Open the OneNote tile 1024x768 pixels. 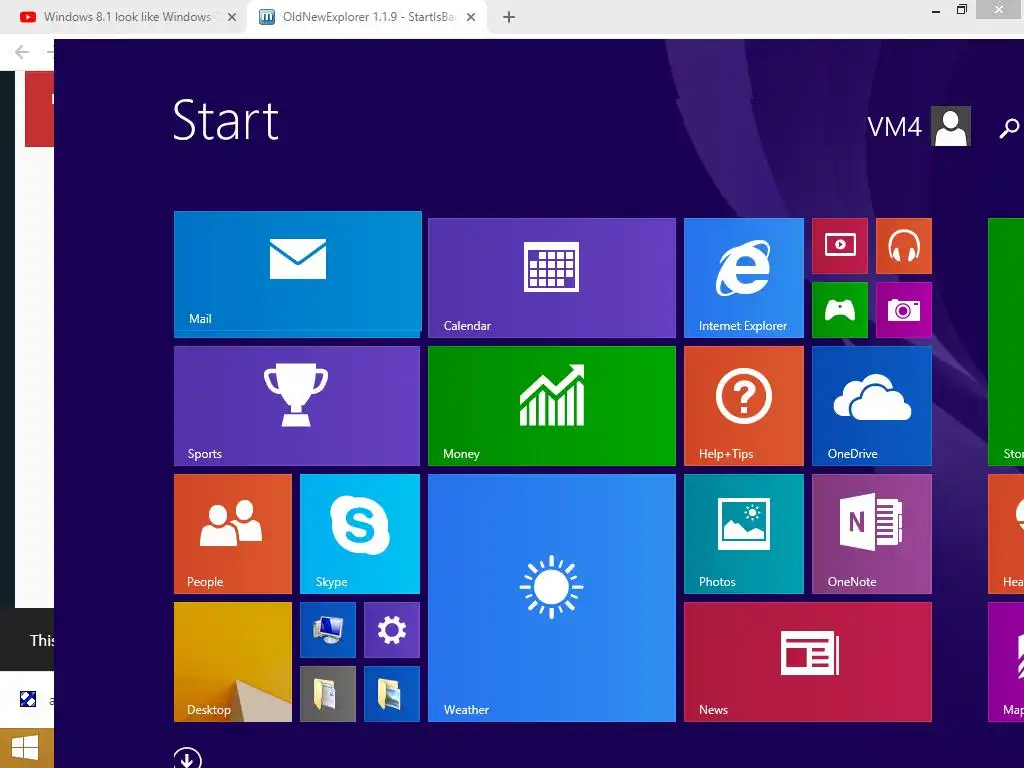tap(872, 534)
